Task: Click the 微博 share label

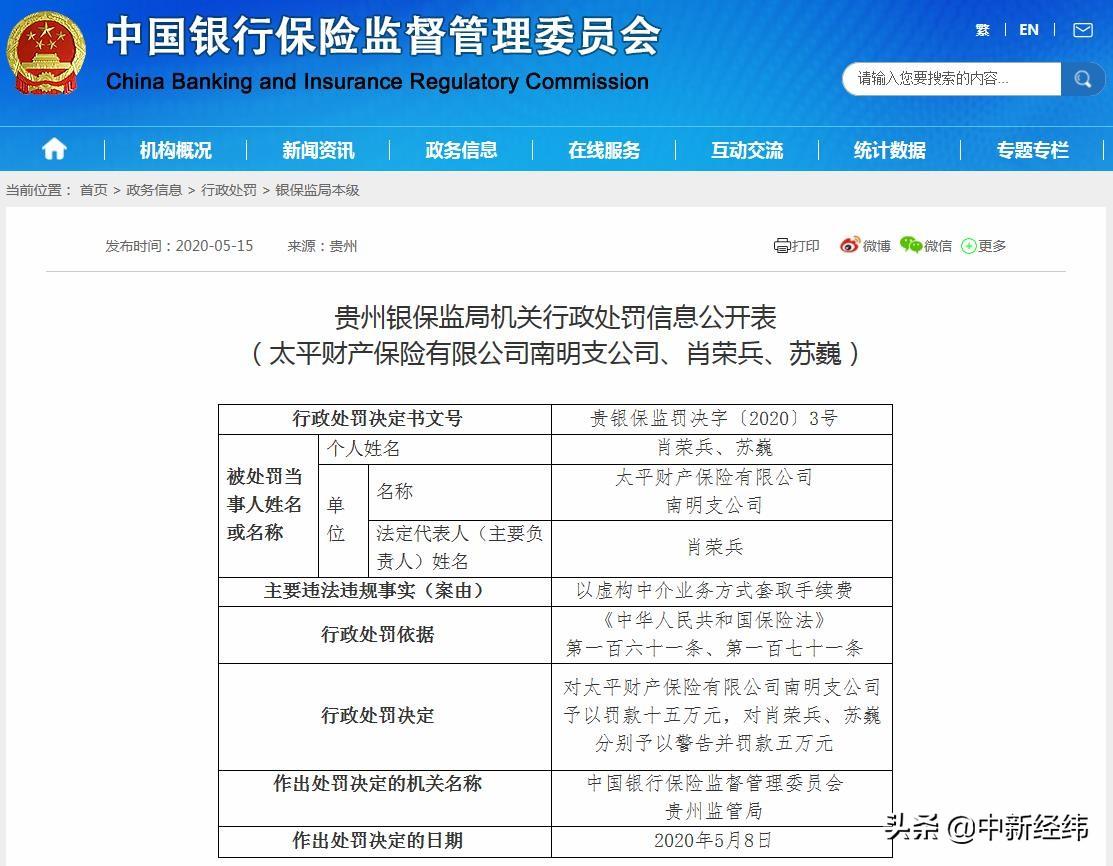Action: (x=877, y=246)
